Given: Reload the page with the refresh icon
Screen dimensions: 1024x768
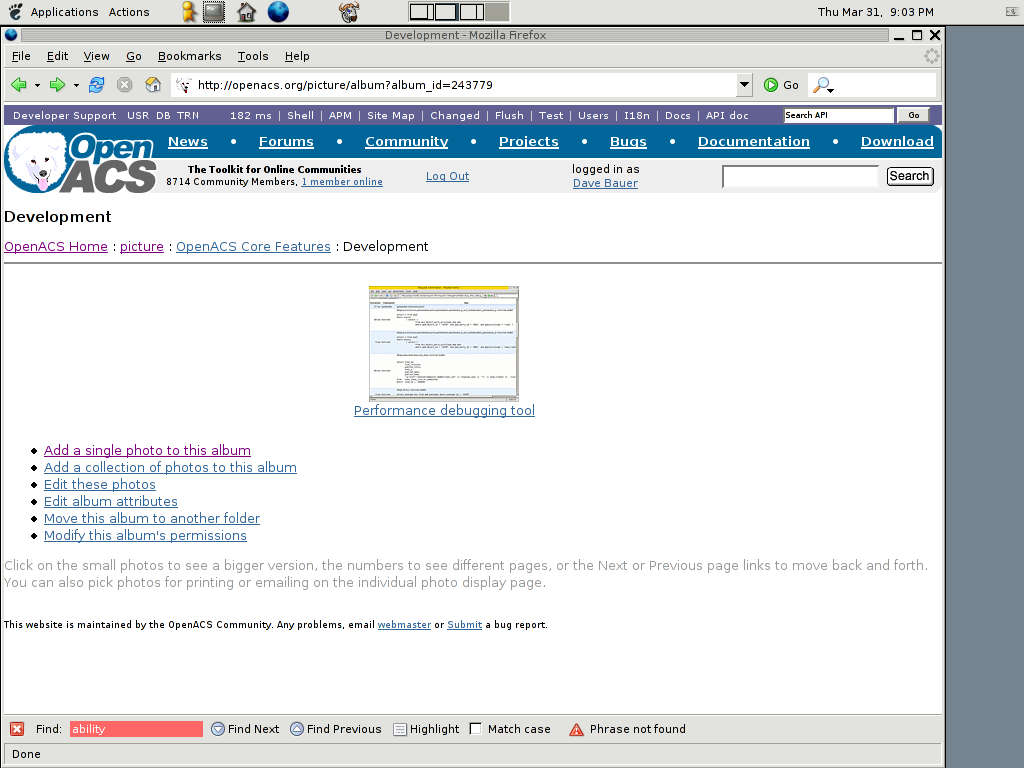Looking at the screenshot, I should click(96, 85).
